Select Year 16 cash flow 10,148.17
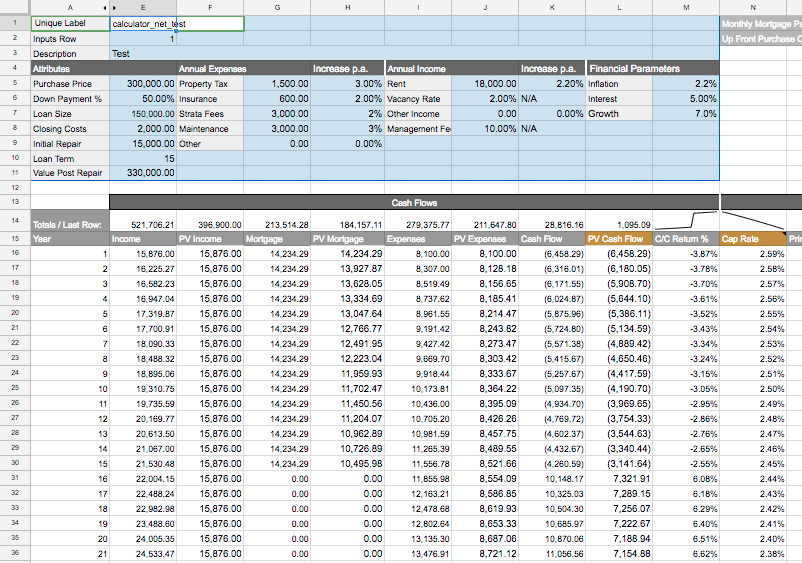The width and height of the screenshot is (802, 563). tap(552, 479)
